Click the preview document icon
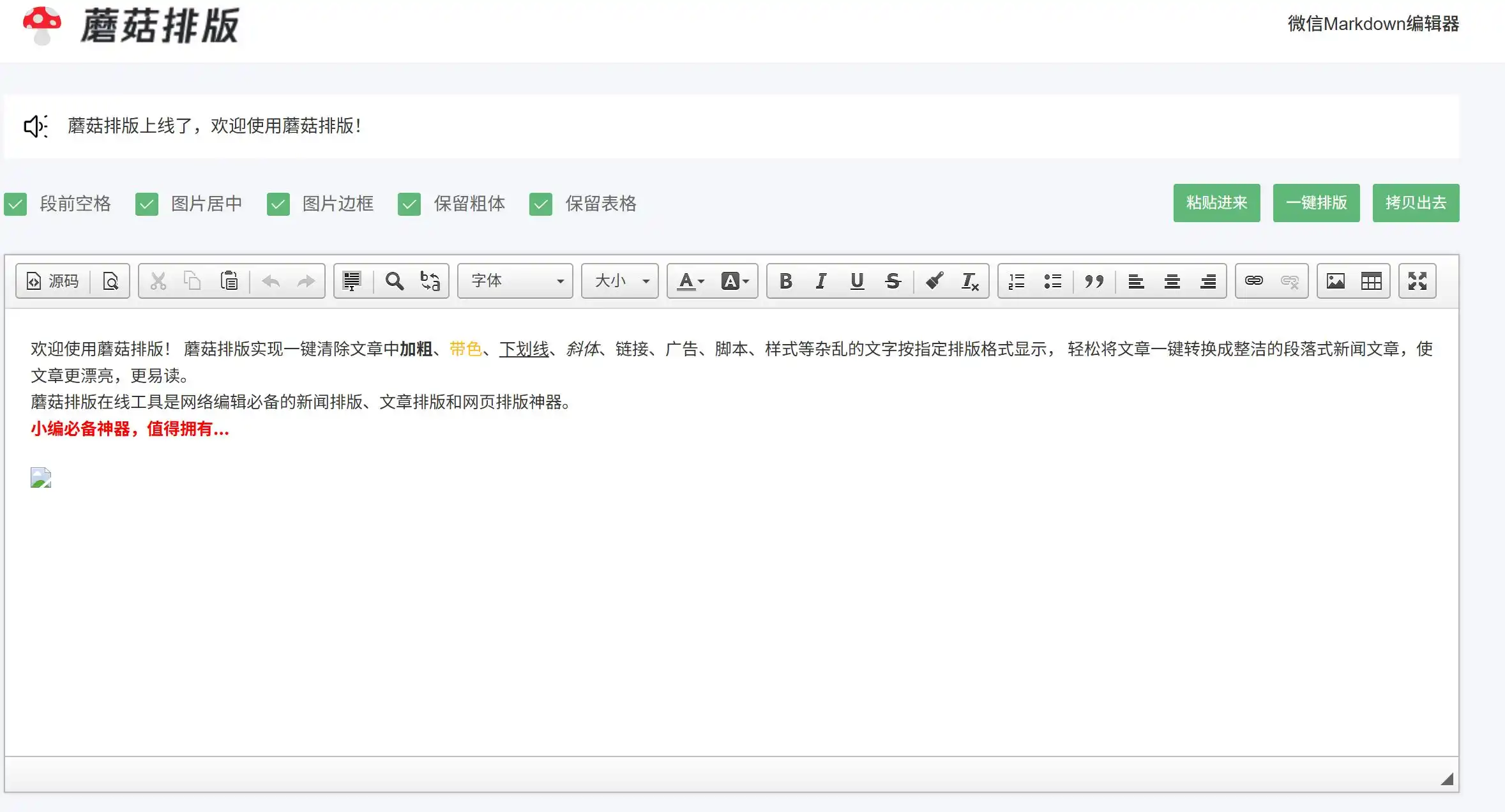 click(x=110, y=281)
